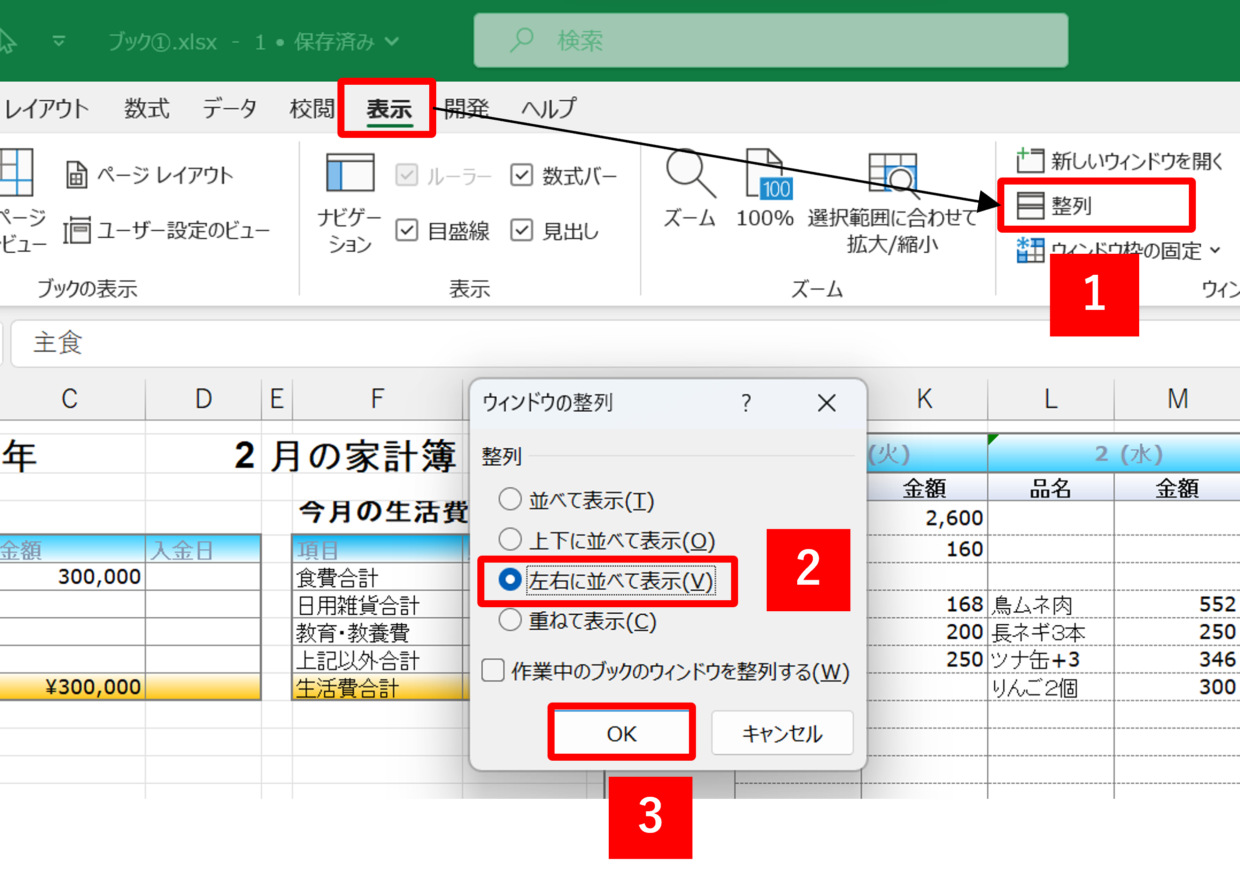The height and width of the screenshot is (873, 1240).
Task: Open the save status dropdown beside filename
Action: pos(391,42)
